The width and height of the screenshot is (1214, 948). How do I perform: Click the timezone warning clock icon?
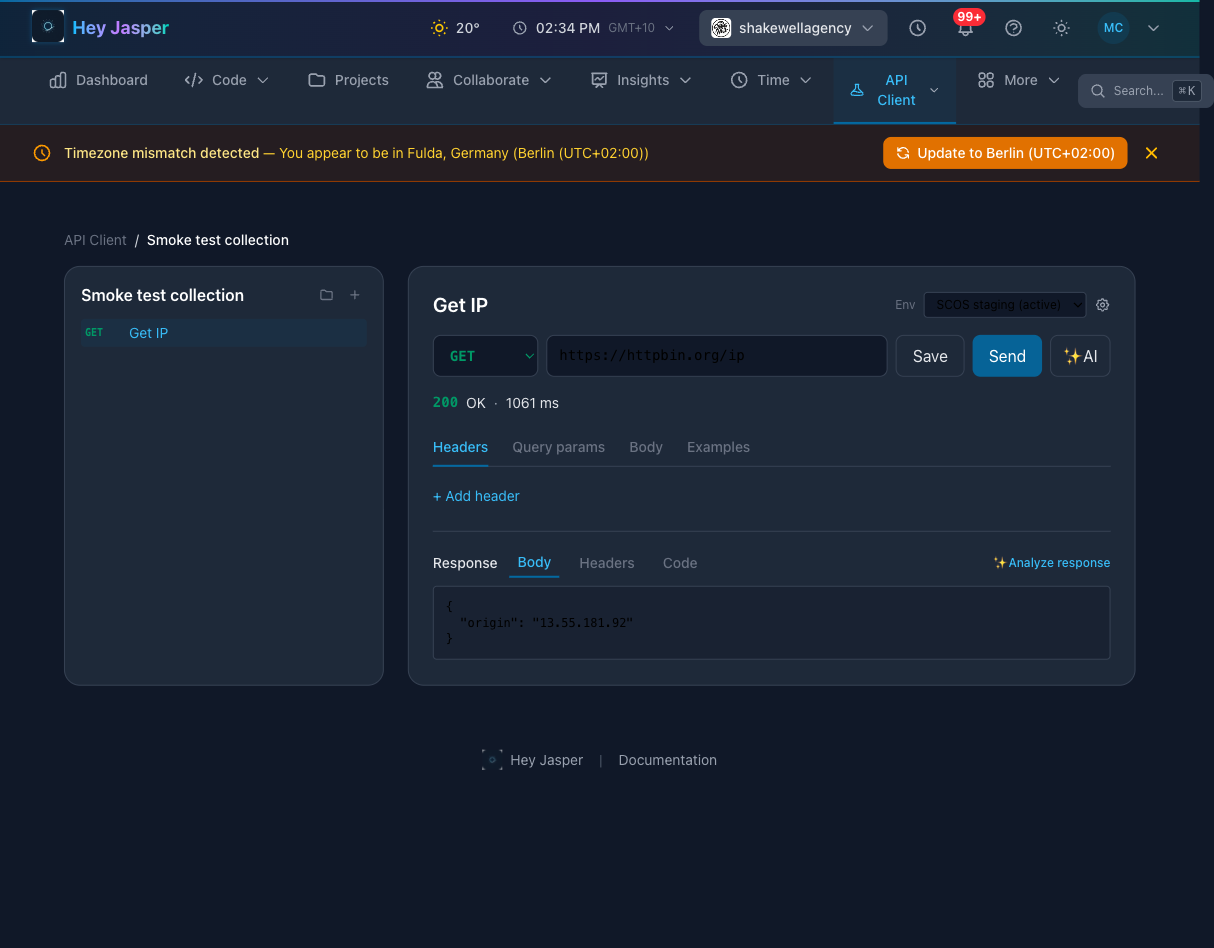click(42, 153)
